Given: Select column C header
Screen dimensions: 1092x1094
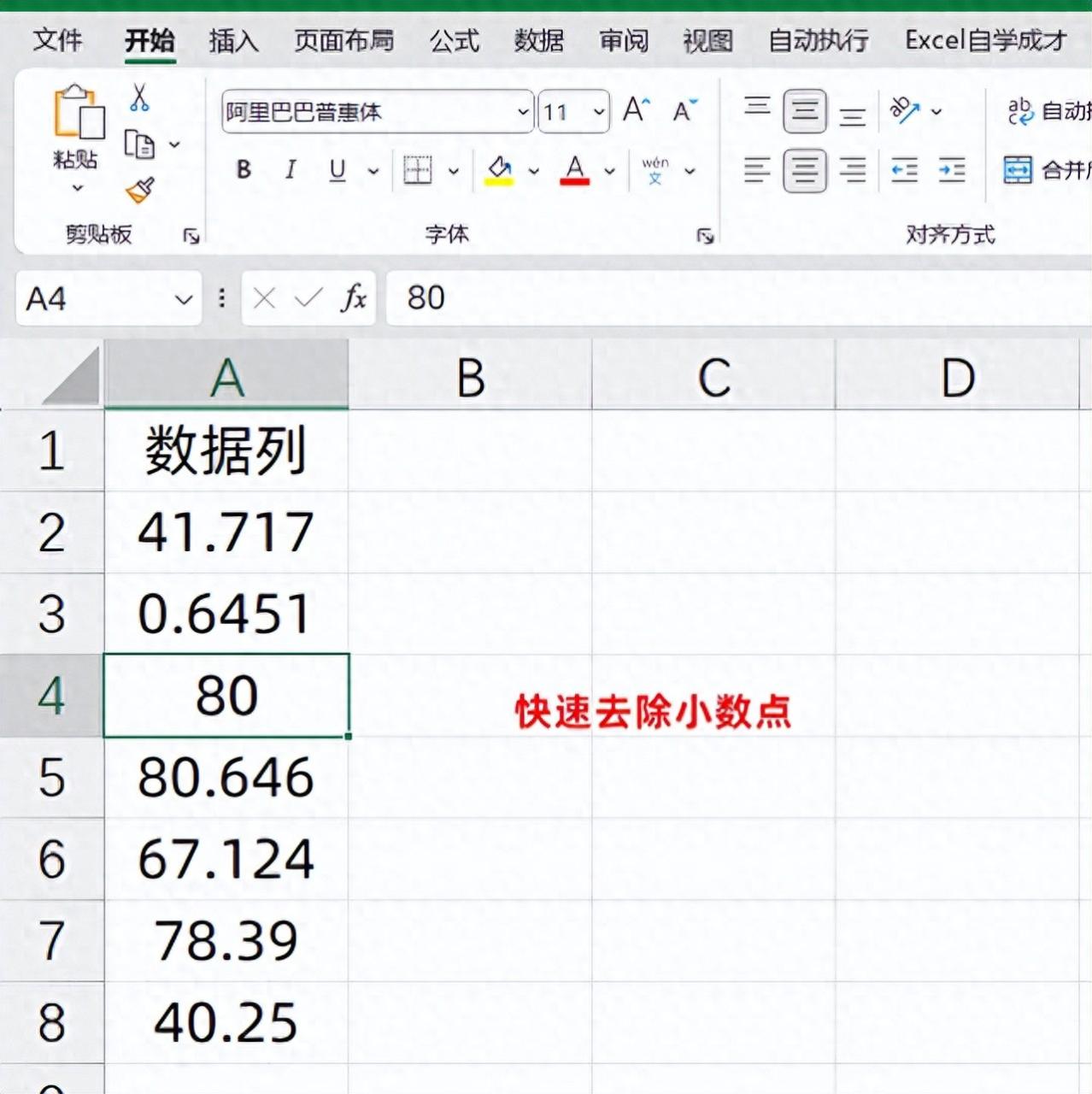Looking at the screenshot, I should (x=713, y=375).
